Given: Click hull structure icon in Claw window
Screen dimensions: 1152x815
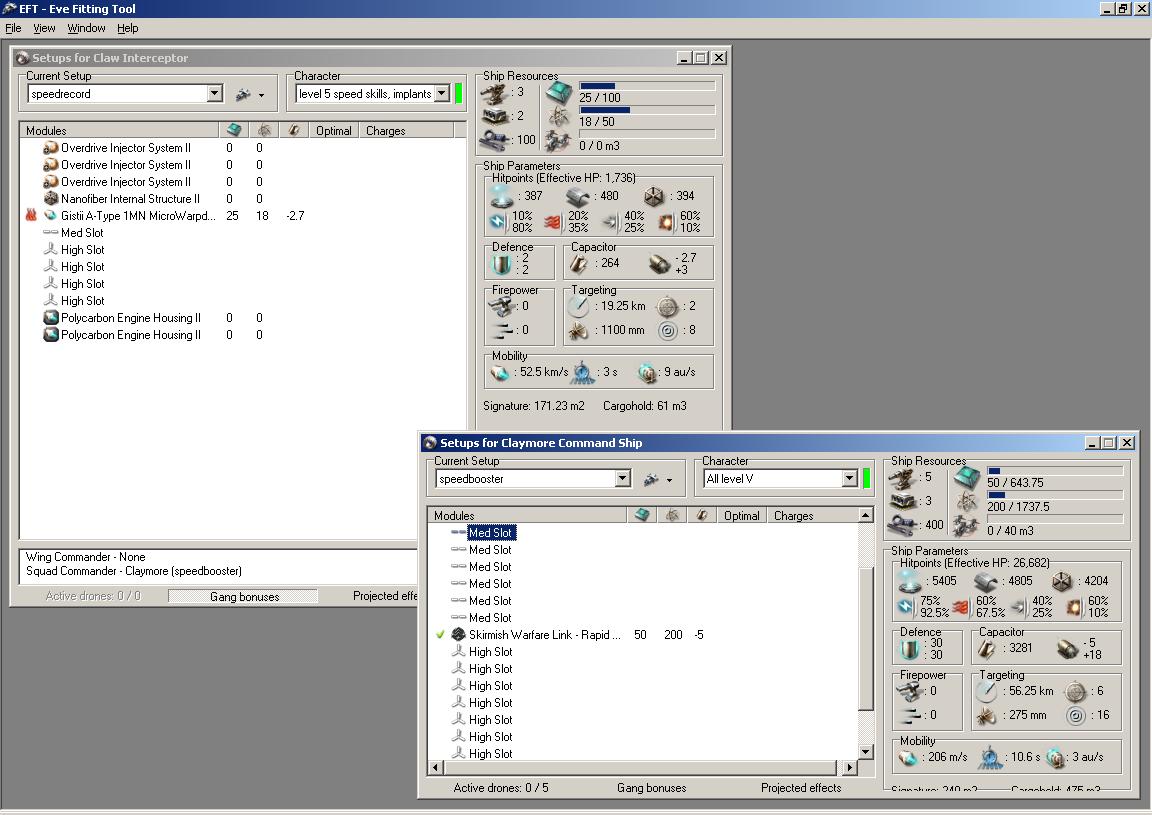Looking at the screenshot, I should [654, 196].
